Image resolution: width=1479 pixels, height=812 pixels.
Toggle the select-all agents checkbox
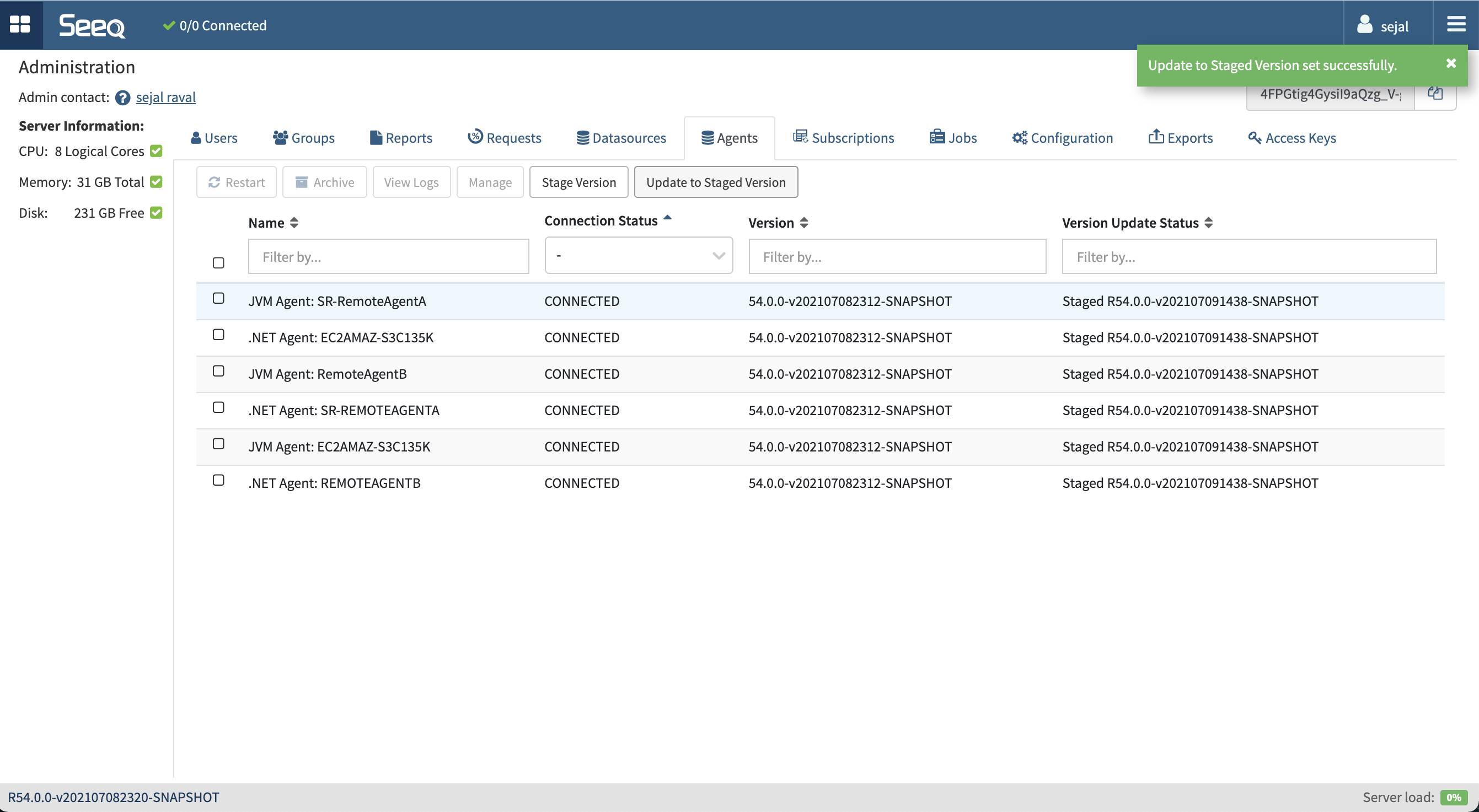[218, 263]
